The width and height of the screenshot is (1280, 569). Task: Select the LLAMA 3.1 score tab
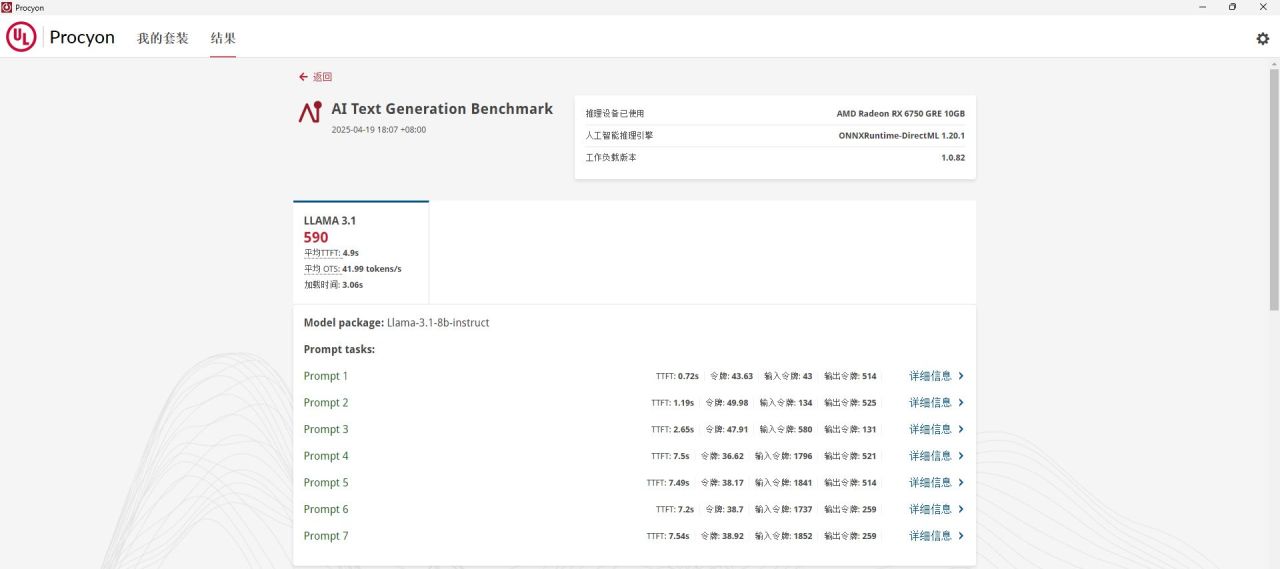(361, 252)
